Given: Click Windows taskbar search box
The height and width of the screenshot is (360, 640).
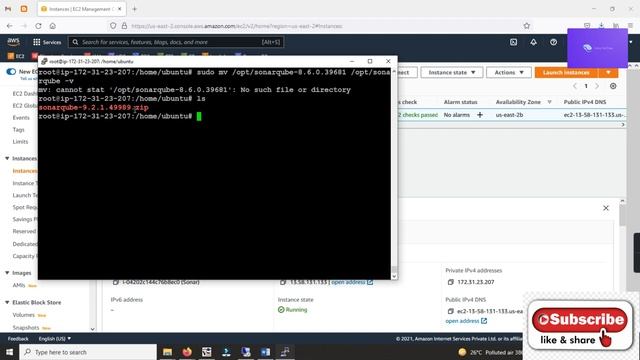Looking at the screenshot, I should coord(88,352).
